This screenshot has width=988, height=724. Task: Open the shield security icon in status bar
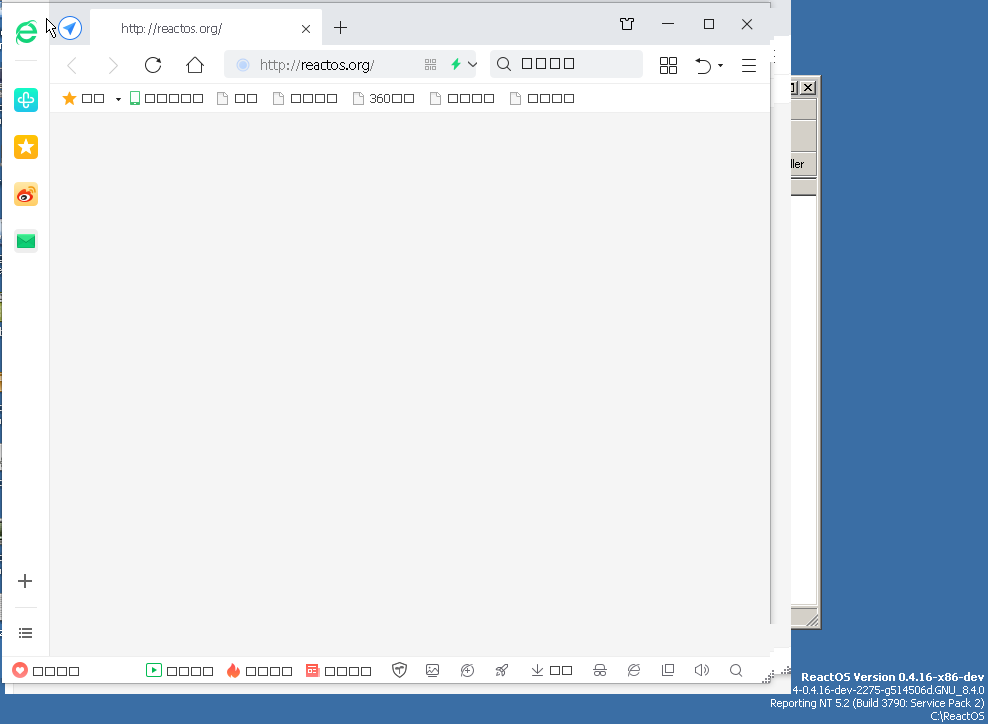pos(400,671)
